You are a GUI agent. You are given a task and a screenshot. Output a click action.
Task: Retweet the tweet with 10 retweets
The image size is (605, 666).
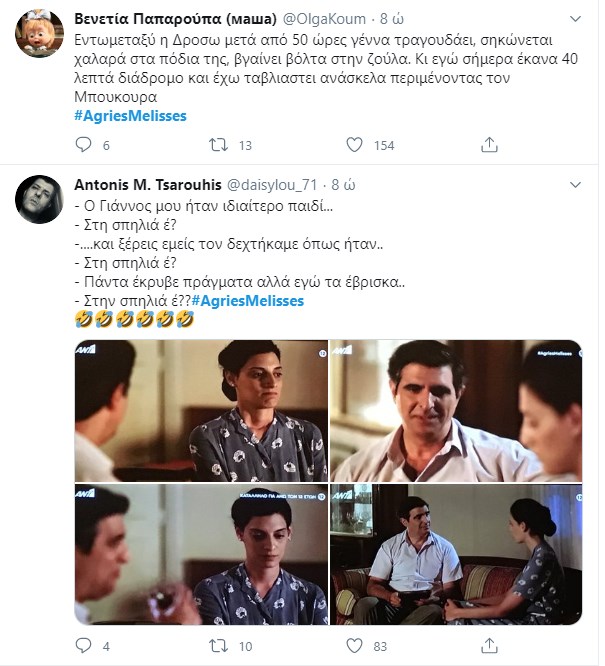(216, 646)
